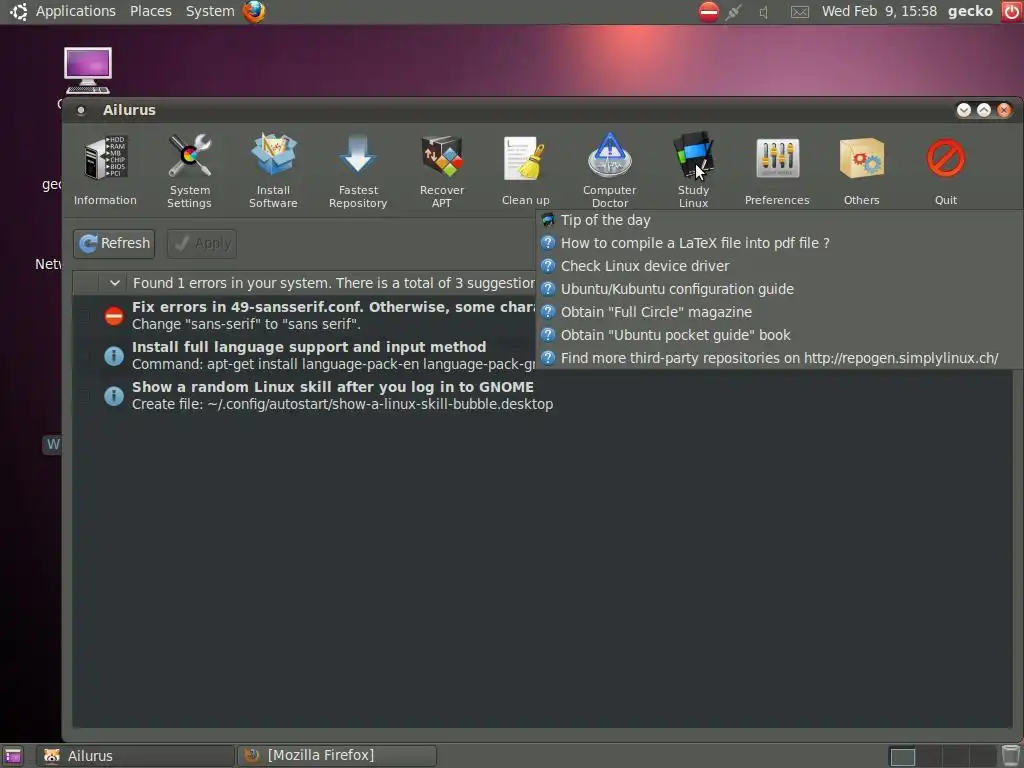Switch to Ailurus in the taskbar
This screenshot has width=1024, height=768.
[x=135, y=756]
